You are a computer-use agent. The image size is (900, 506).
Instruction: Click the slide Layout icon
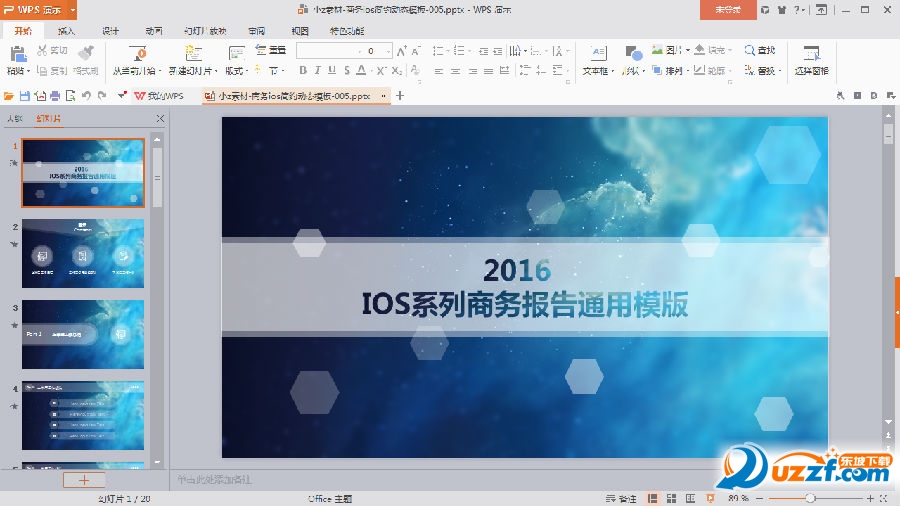pos(236,53)
